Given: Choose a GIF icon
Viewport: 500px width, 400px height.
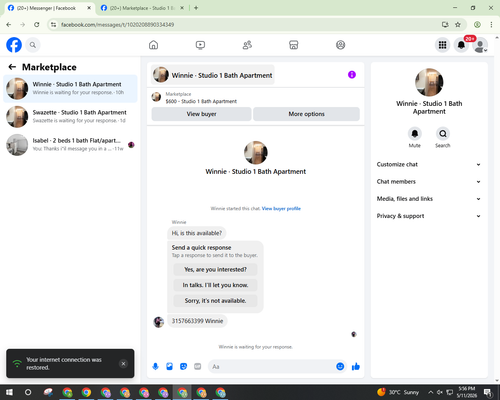Looking at the screenshot, I should coord(197,367).
